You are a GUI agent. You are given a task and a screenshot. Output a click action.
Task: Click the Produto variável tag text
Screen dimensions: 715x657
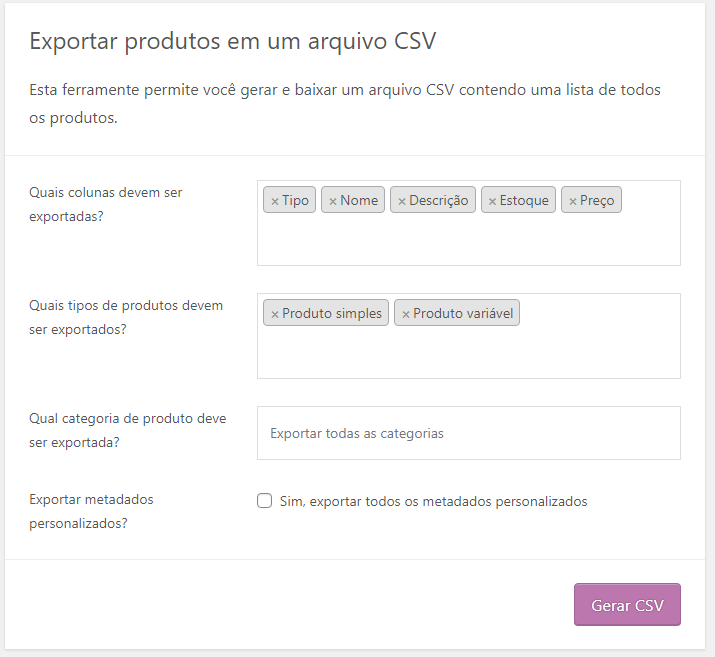click(x=463, y=314)
